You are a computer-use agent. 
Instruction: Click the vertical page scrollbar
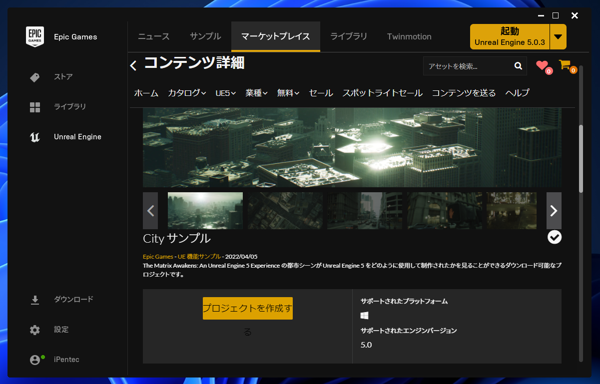pos(581,159)
